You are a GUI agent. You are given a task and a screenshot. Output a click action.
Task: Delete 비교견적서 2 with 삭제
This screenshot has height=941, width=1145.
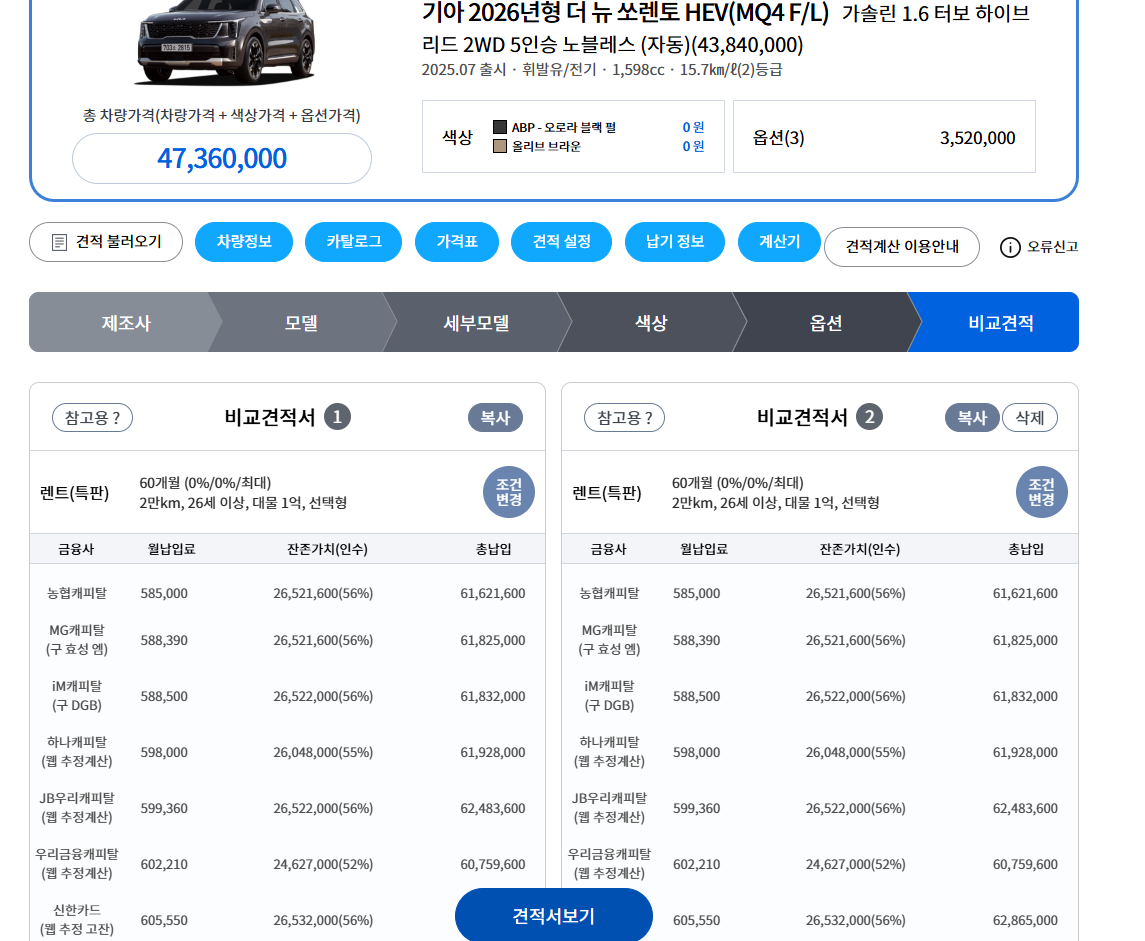click(x=1029, y=418)
